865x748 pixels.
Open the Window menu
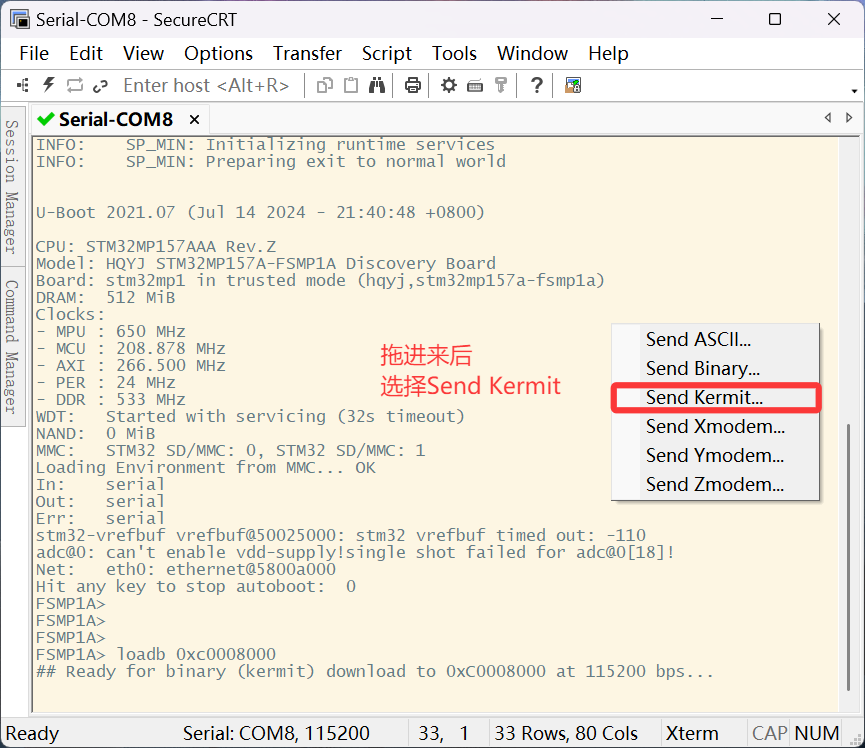click(x=532, y=54)
